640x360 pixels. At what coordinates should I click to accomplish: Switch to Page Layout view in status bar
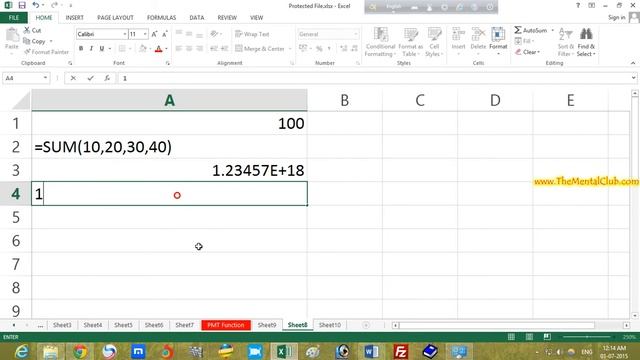point(529,337)
